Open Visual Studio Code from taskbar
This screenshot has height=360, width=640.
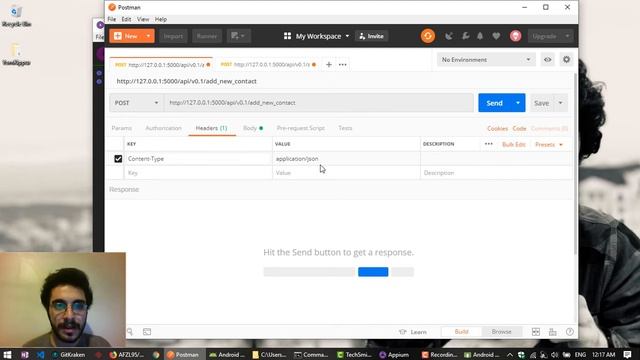coord(40,355)
